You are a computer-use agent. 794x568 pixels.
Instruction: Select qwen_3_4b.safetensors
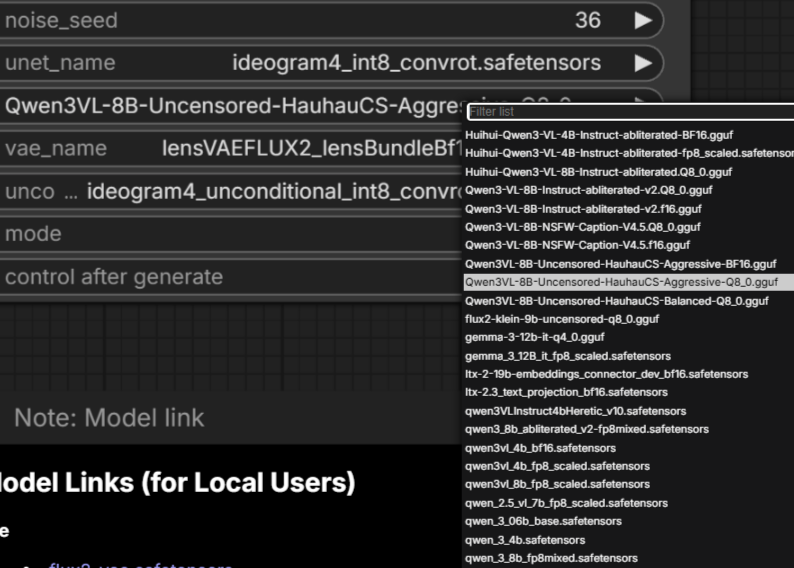(x=629, y=541)
